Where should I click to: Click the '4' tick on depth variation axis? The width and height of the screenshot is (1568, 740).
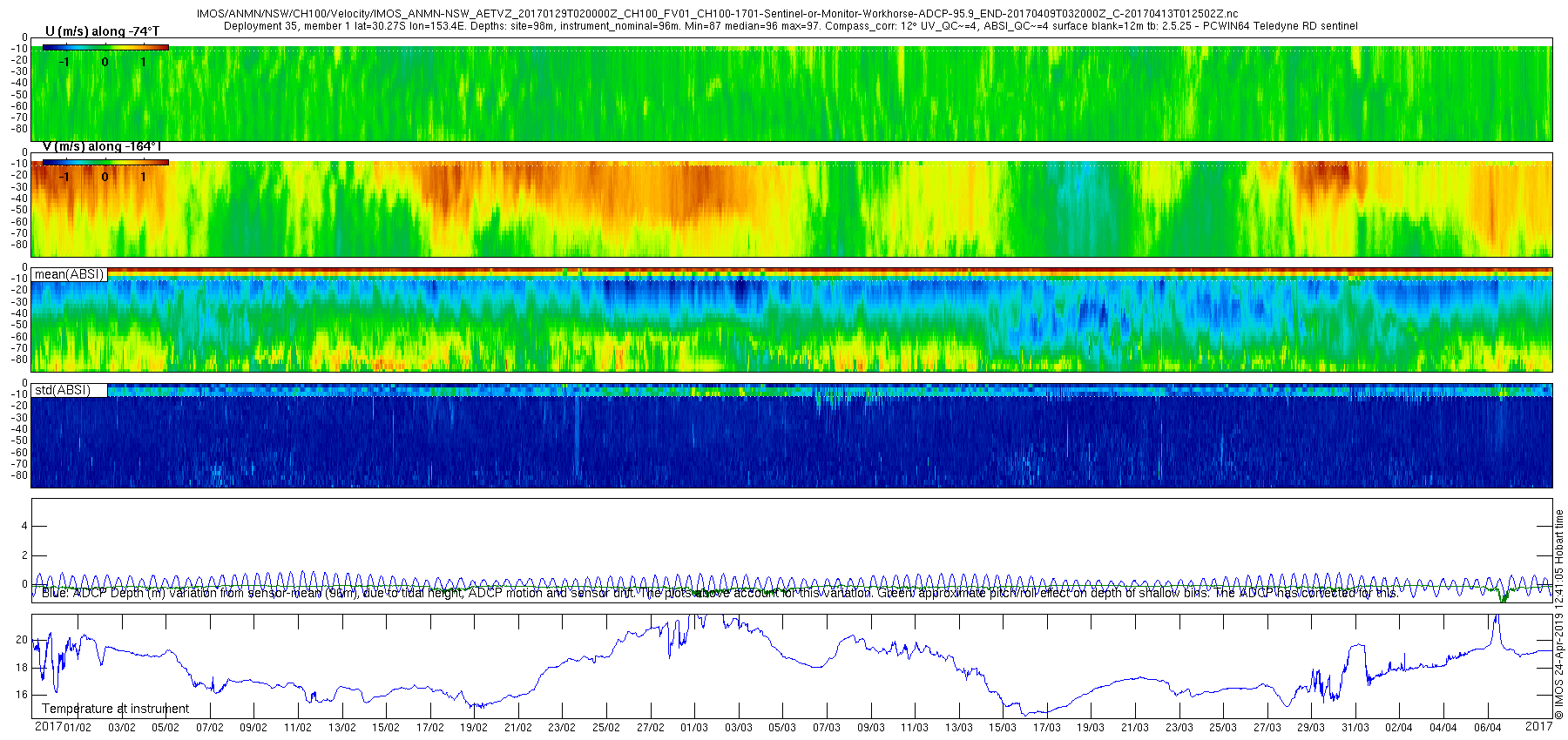[x=24, y=526]
